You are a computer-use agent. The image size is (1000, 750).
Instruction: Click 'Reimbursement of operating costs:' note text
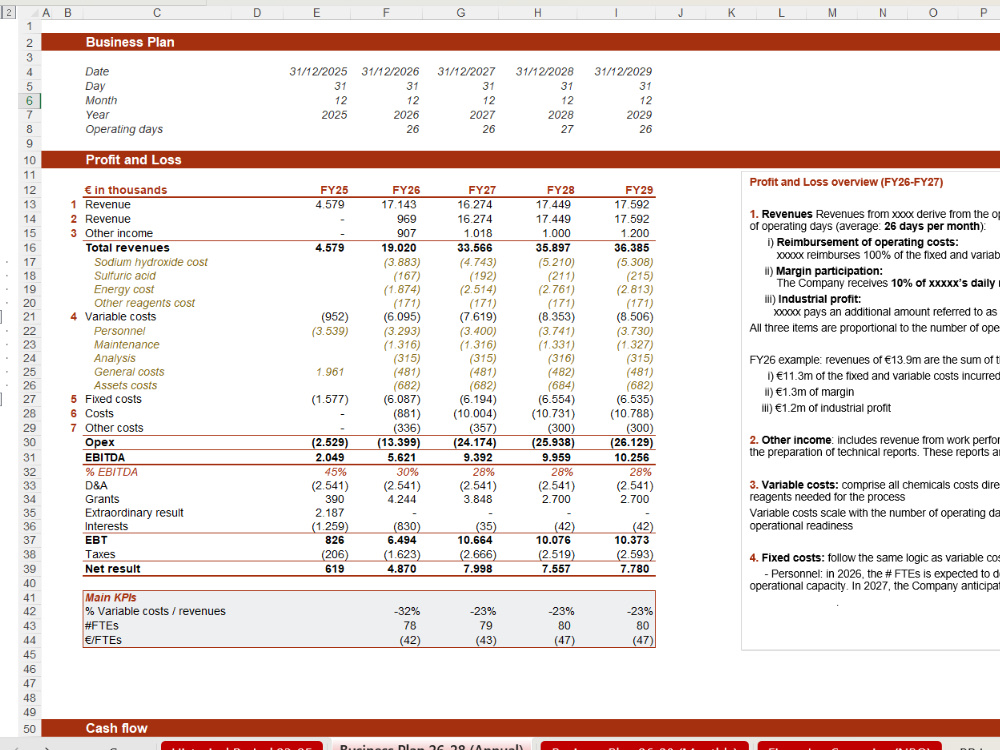point(867,242)
